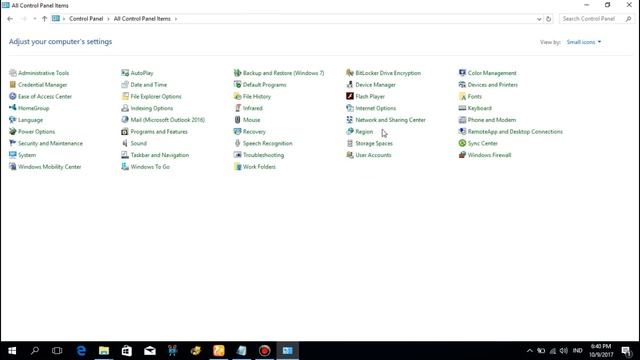
Task: Click the Flash Player icon
Action: click(x=350, y=96)
